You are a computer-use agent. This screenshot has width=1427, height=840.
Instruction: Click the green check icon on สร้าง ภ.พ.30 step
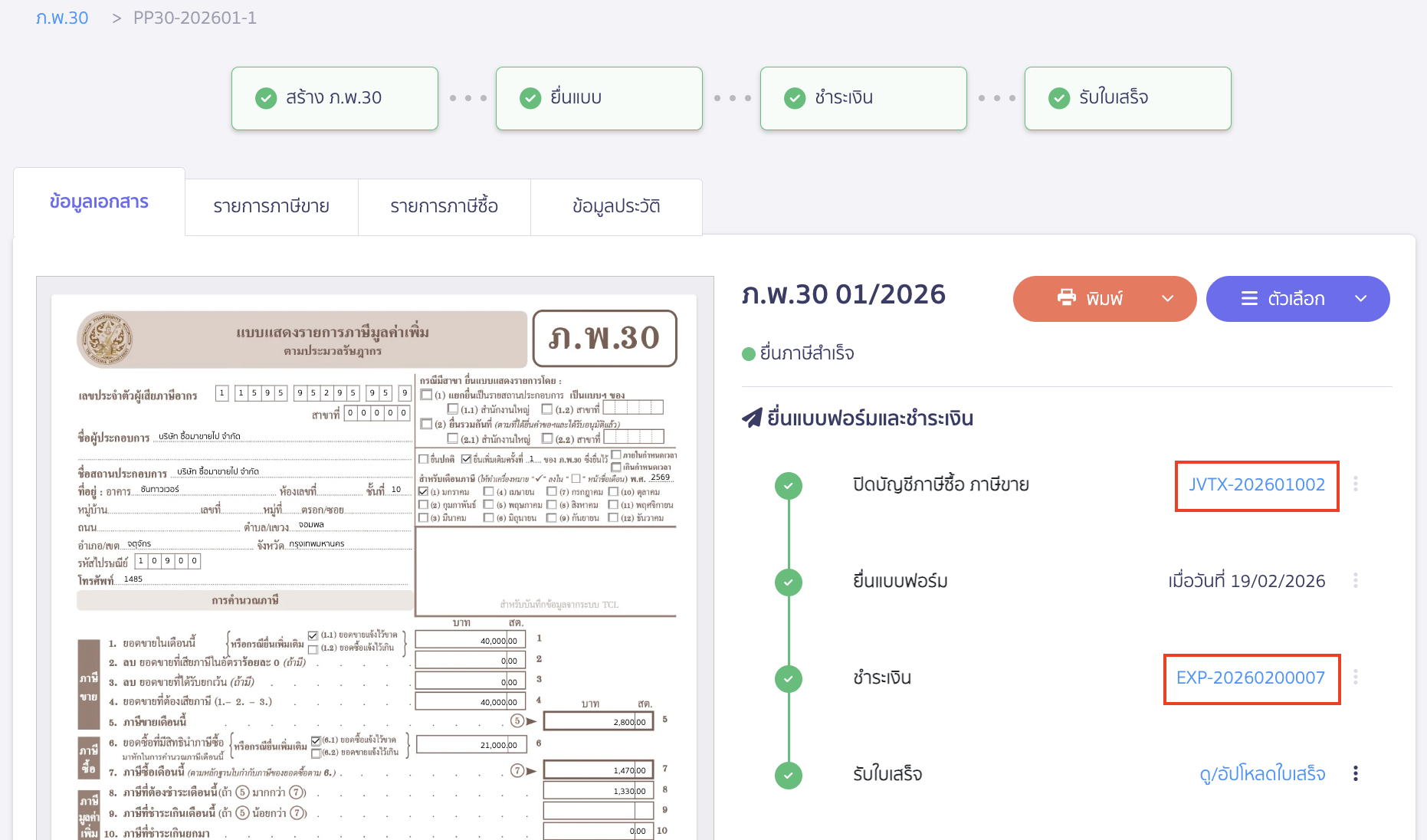(266, 98)
